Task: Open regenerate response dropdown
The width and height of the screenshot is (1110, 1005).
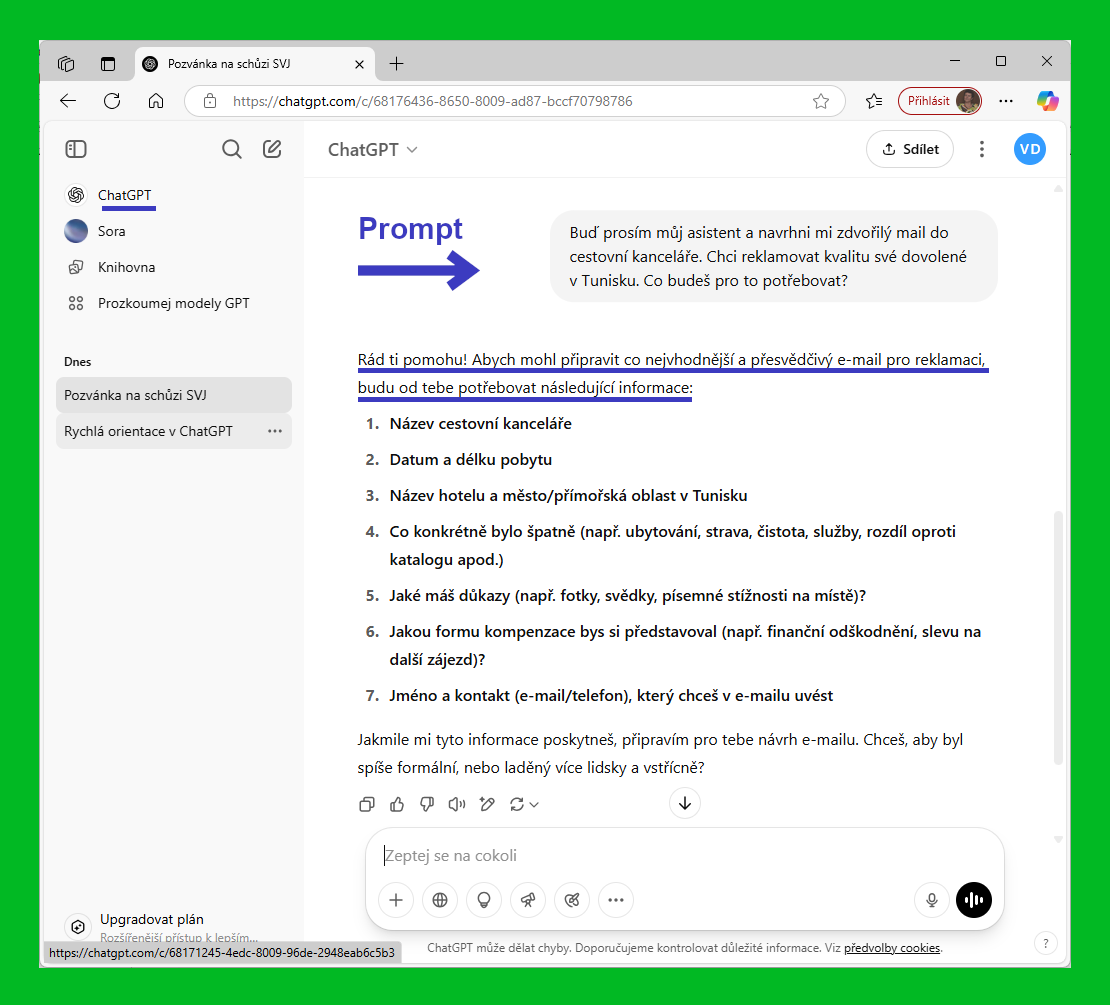Action: click(x=524, y=804)
